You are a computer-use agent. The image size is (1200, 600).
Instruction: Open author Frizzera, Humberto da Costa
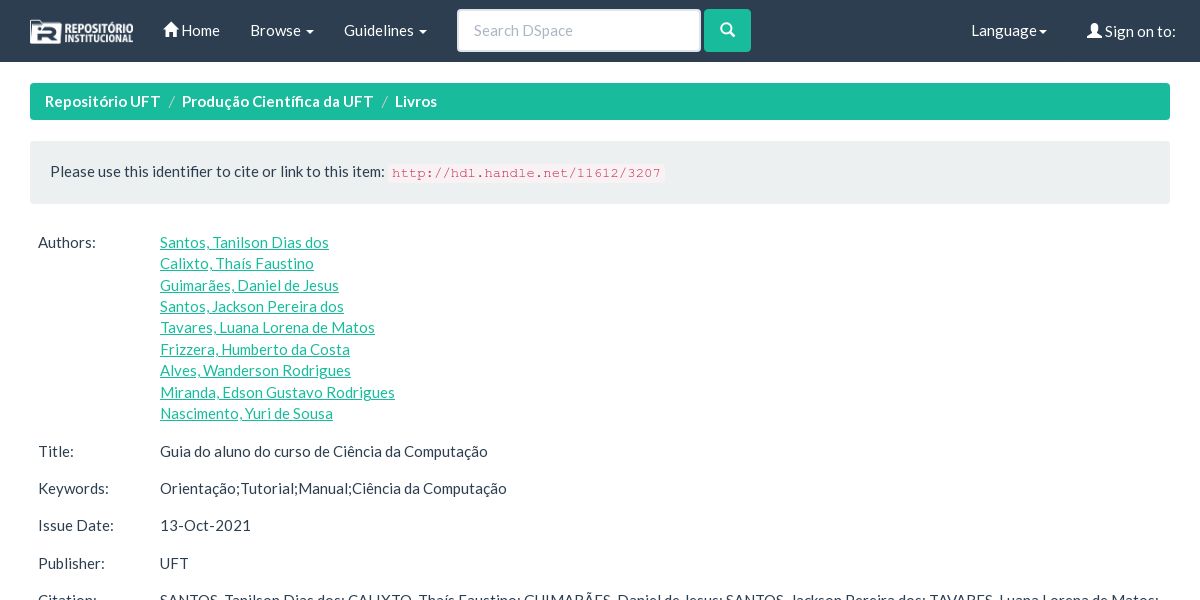[255, 349]
